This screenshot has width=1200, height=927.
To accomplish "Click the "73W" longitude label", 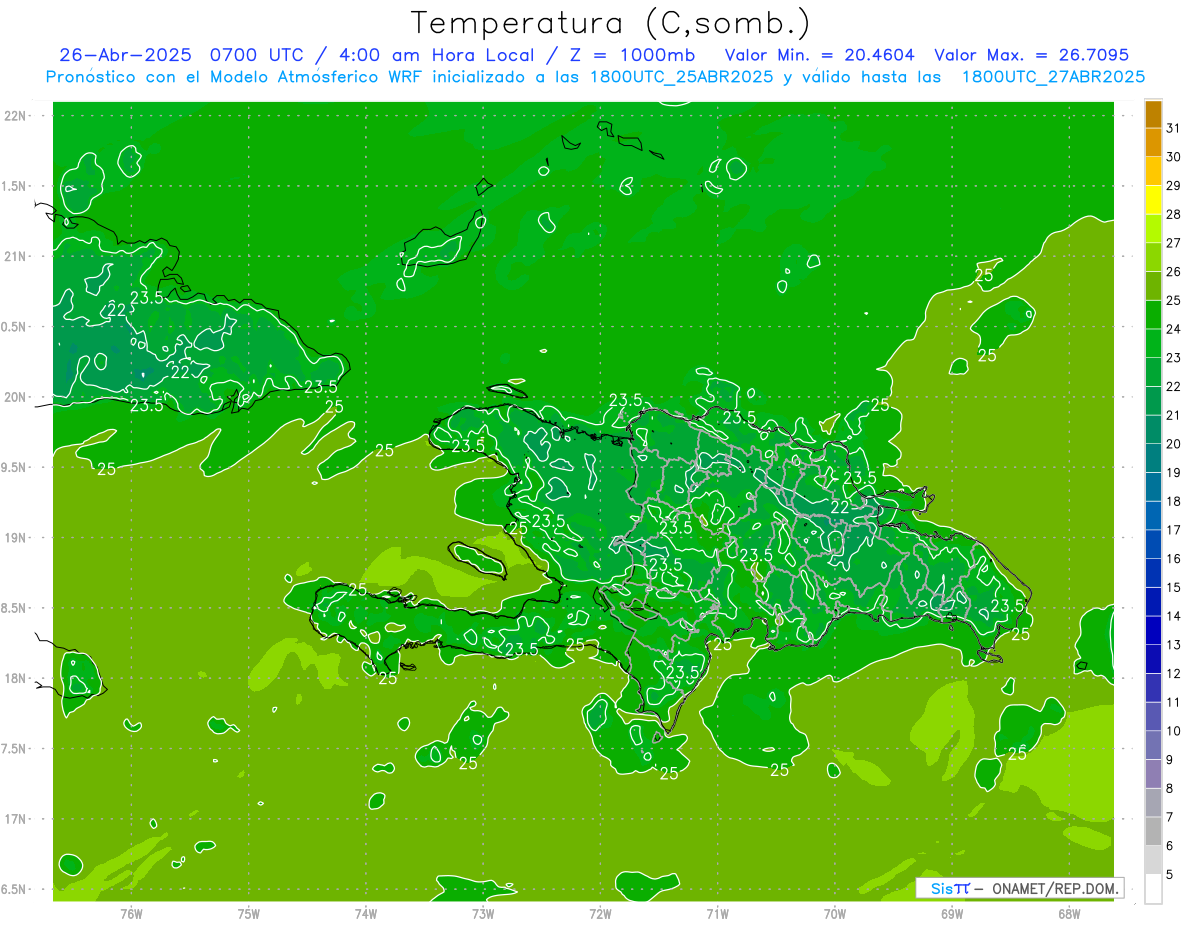I will pyautogui.click(x=483, y=913).
